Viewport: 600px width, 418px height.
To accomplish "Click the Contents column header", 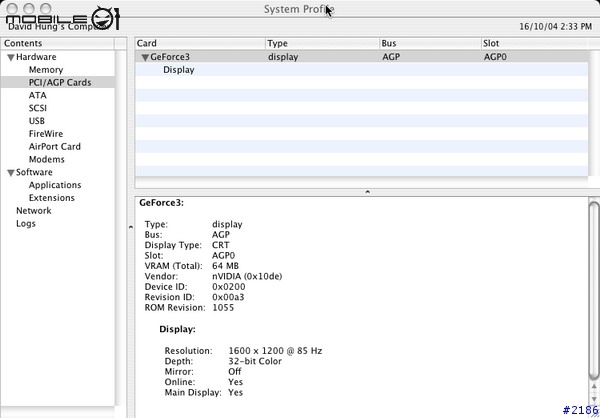I will pos(57,43).
